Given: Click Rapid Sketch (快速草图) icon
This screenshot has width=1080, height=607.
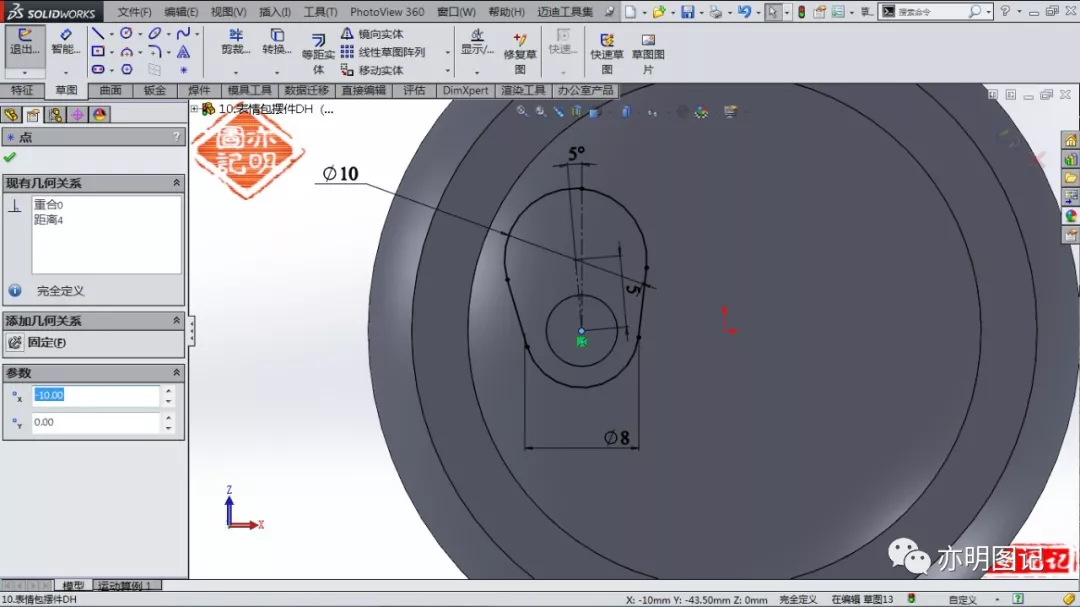Looking at the screenshot, I should point(607,40).
